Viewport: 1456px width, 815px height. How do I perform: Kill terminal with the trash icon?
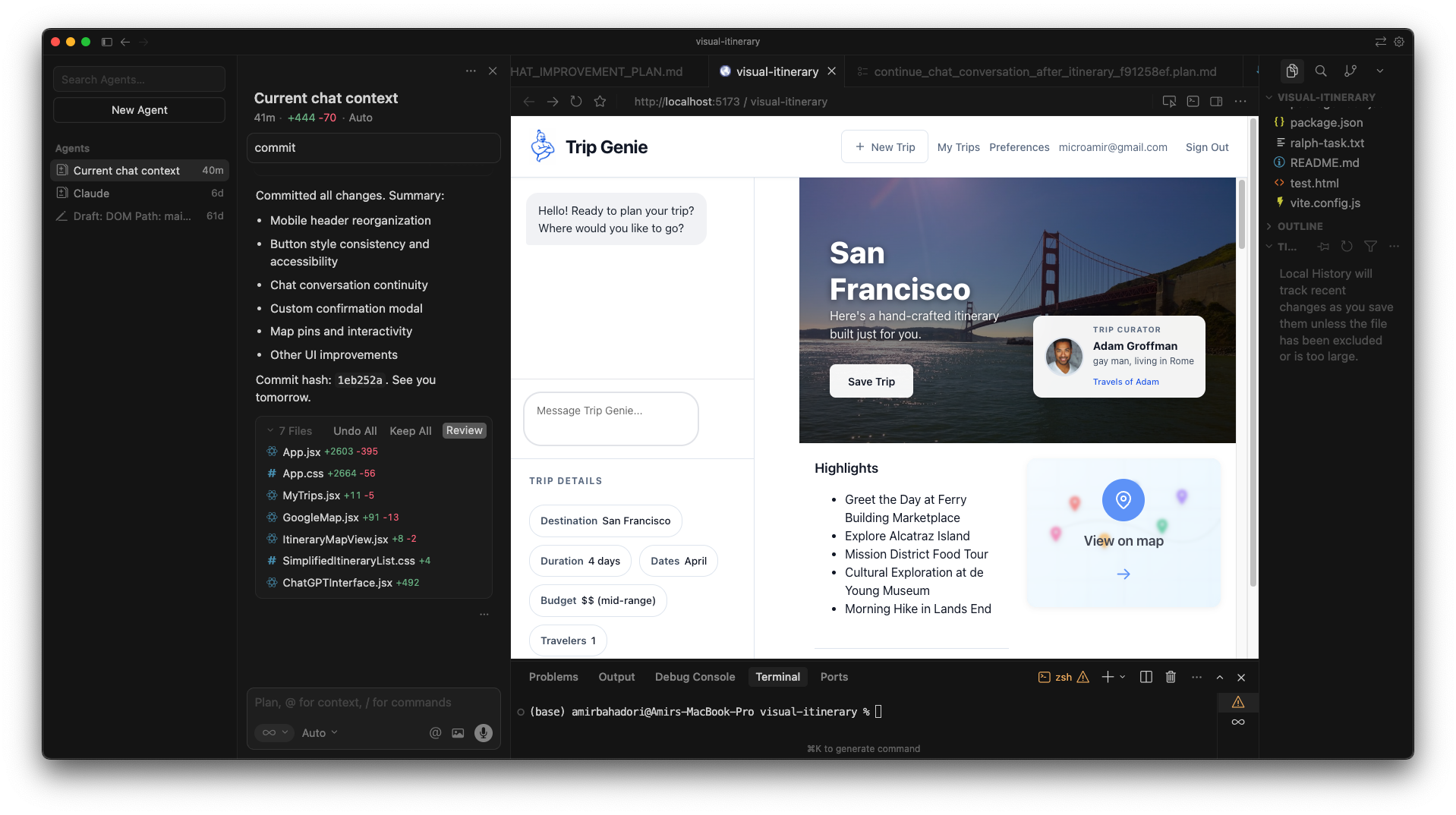pyautogui.click(x=1171, y=677)
